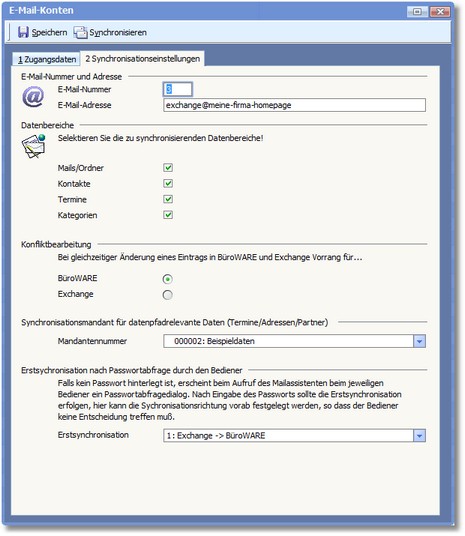Expand the Erstsynchronisation dropdown arrow
Image resolution: width=465 pixels, height=536 pixels.
(420, 436)
